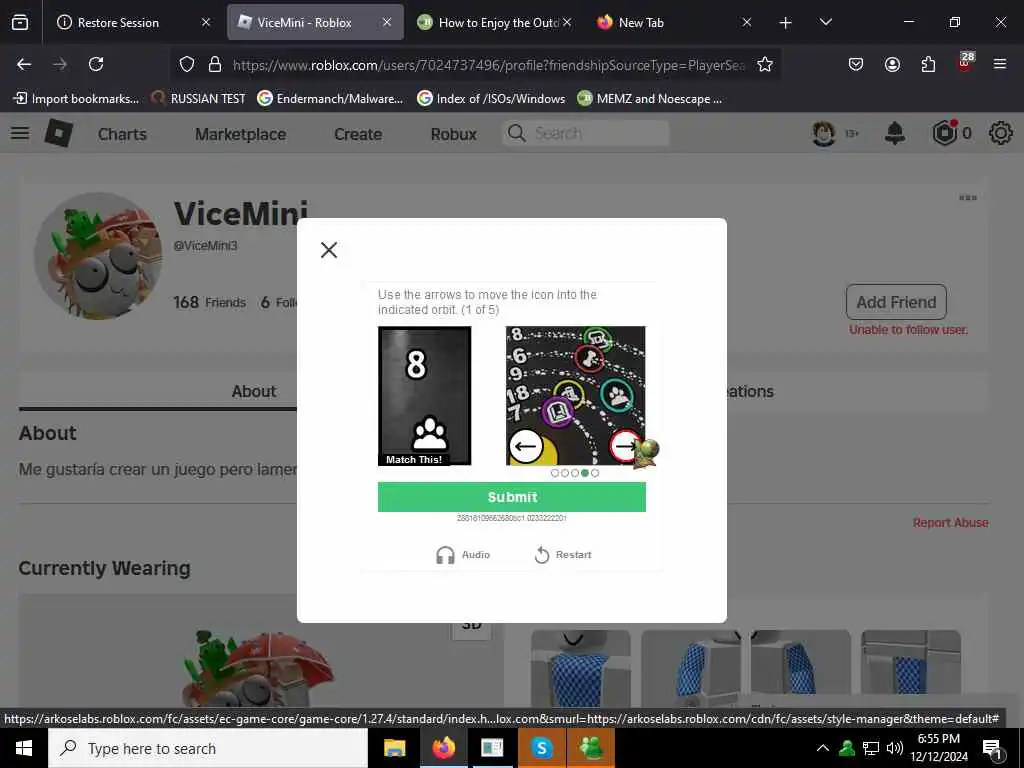Open the Roblox hamburger side menu
The image size is (1024, 768).
pos(20,133)
